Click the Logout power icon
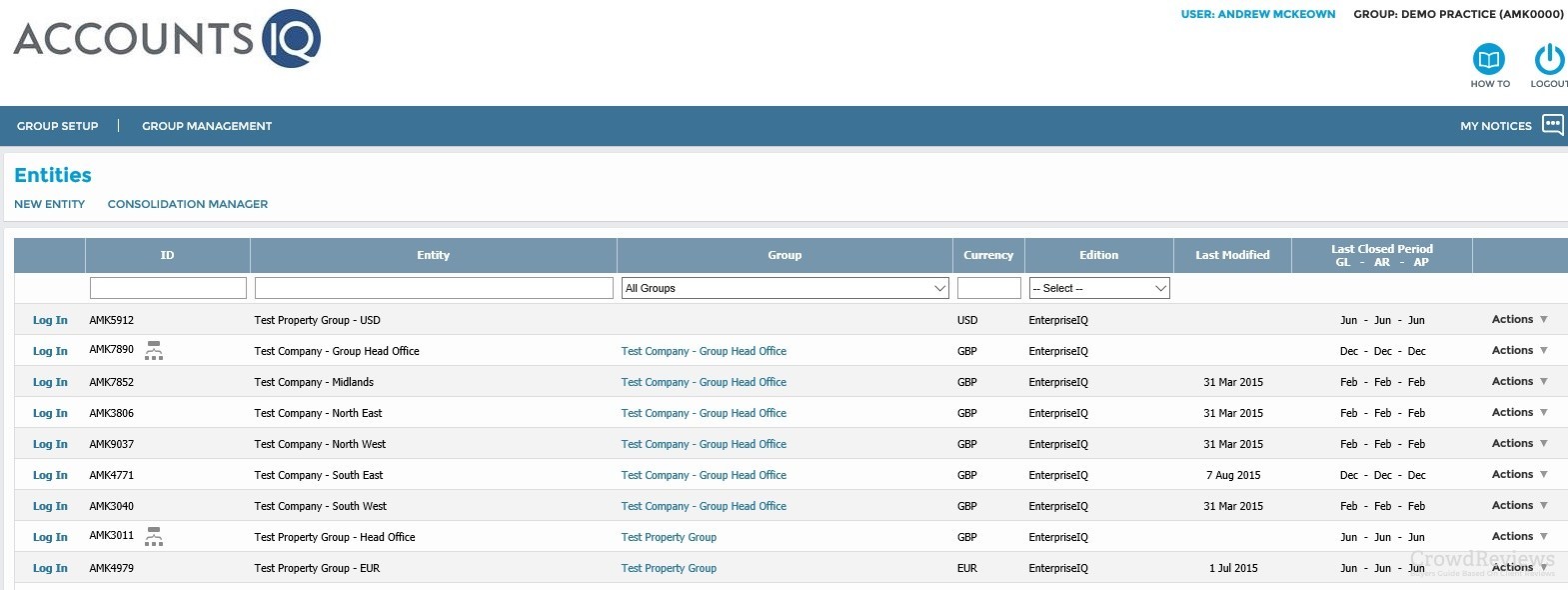The width and height of the screenshot is (1568, 590). tap(1550, 58)
